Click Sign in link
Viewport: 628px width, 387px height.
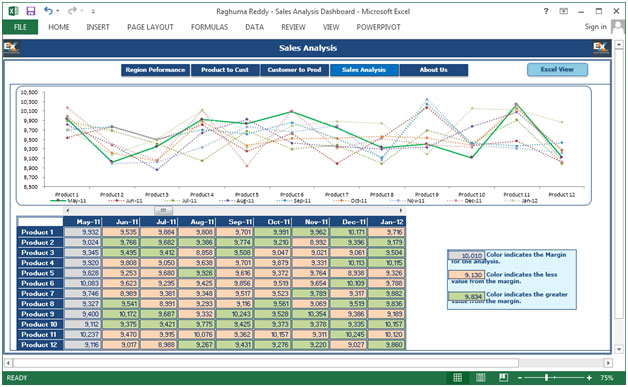click(x=596, y=26)
